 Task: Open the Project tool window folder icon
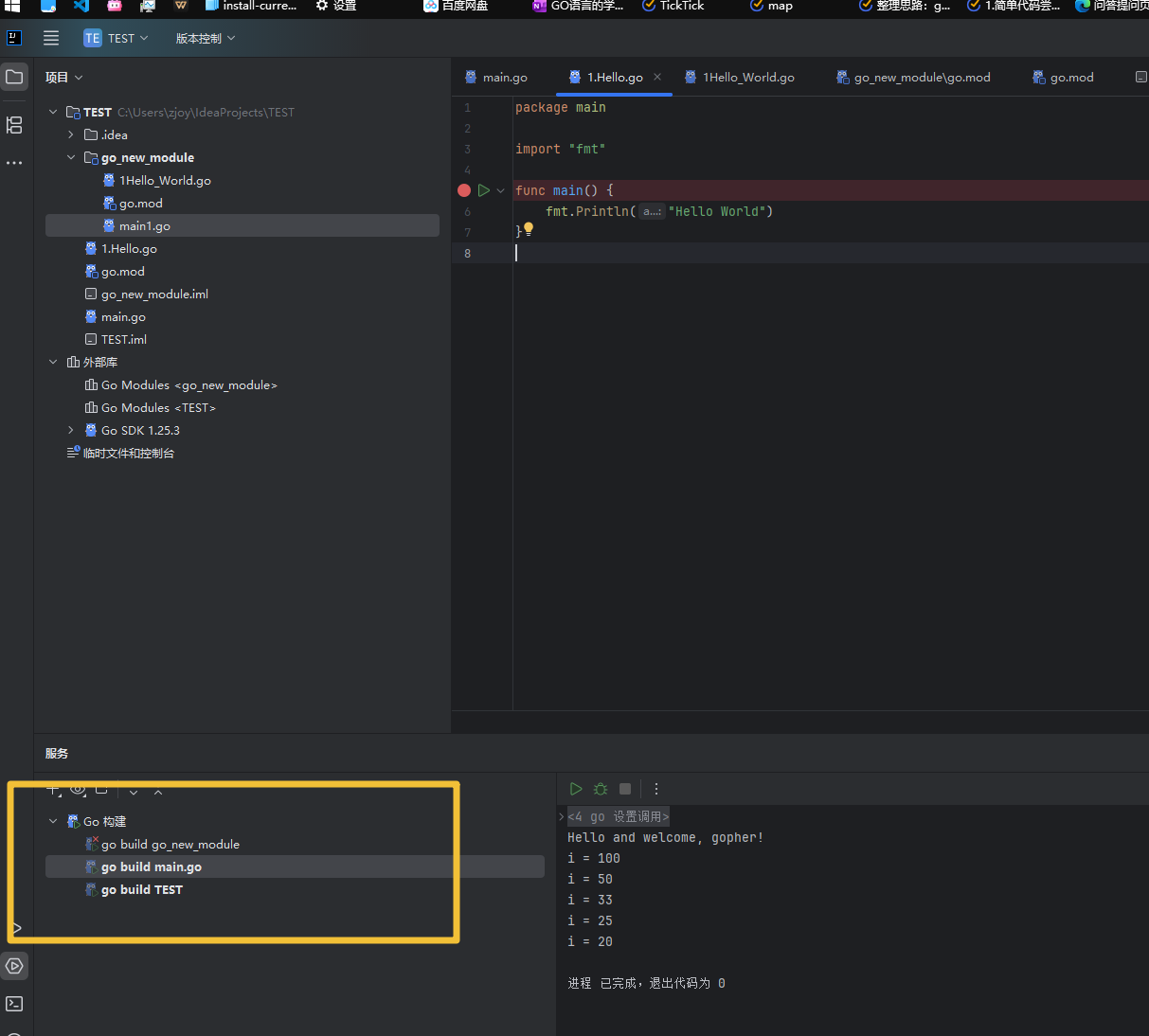point(14,77)
